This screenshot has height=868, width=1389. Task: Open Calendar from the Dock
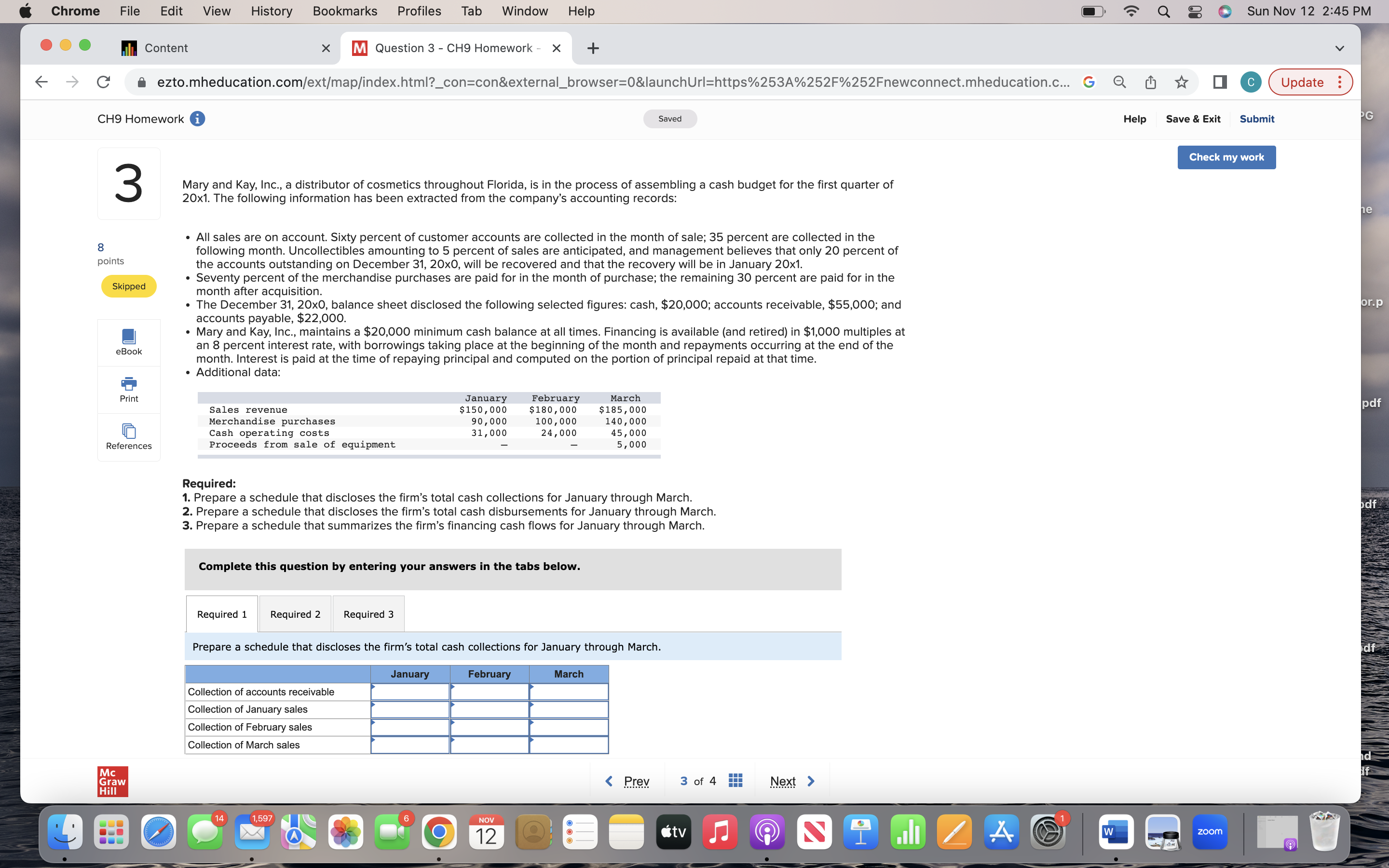(486, 831)
